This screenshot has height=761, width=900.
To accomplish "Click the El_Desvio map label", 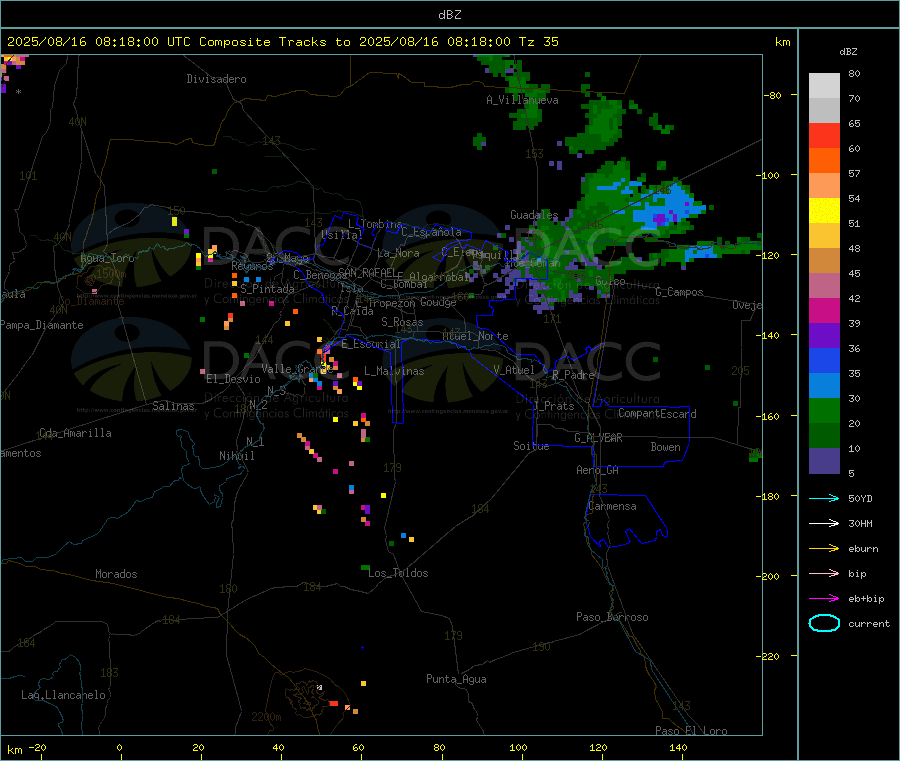I will (234, 379).
